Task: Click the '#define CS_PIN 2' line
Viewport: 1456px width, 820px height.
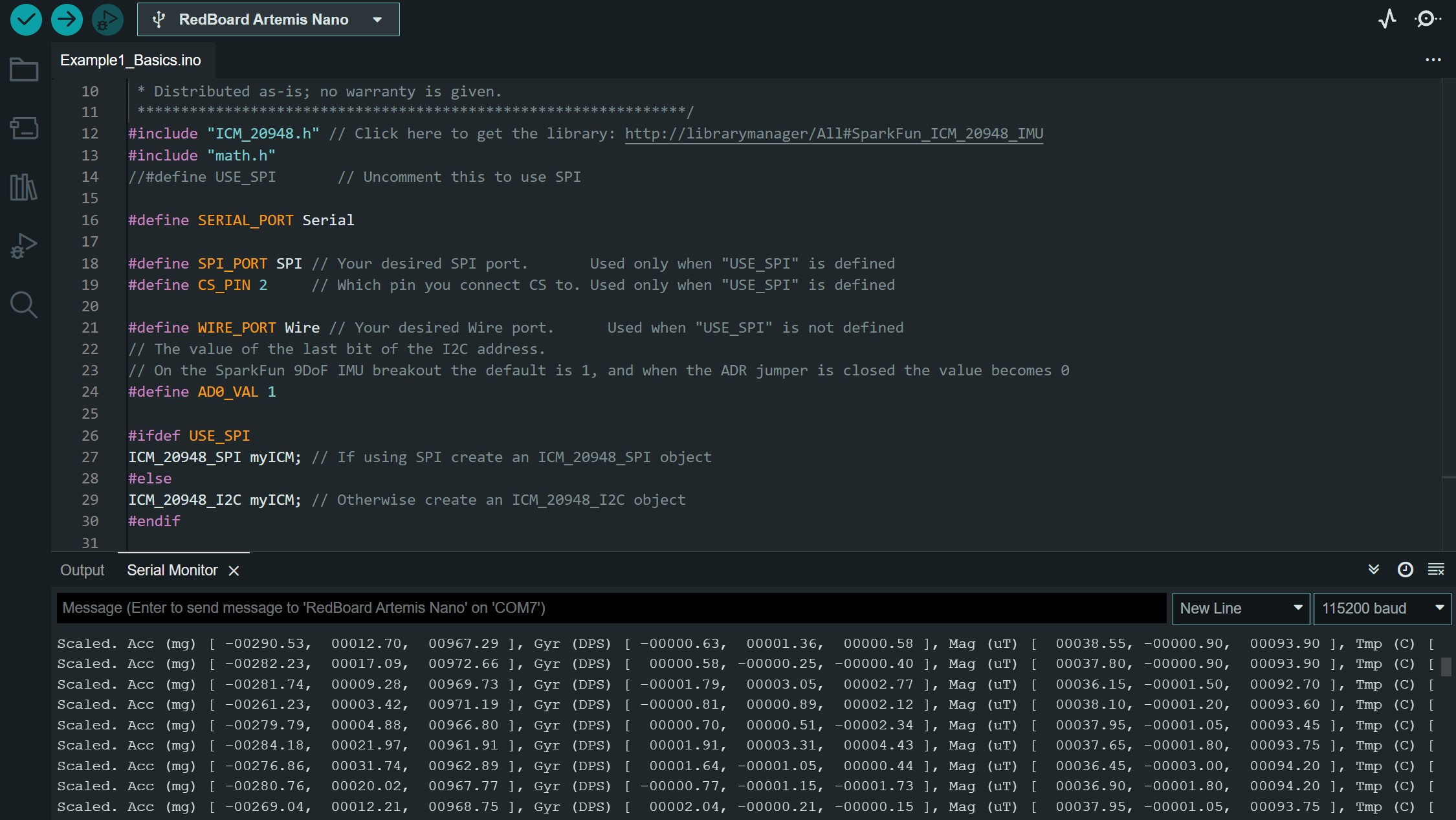Action: click(x=511, y=285)
